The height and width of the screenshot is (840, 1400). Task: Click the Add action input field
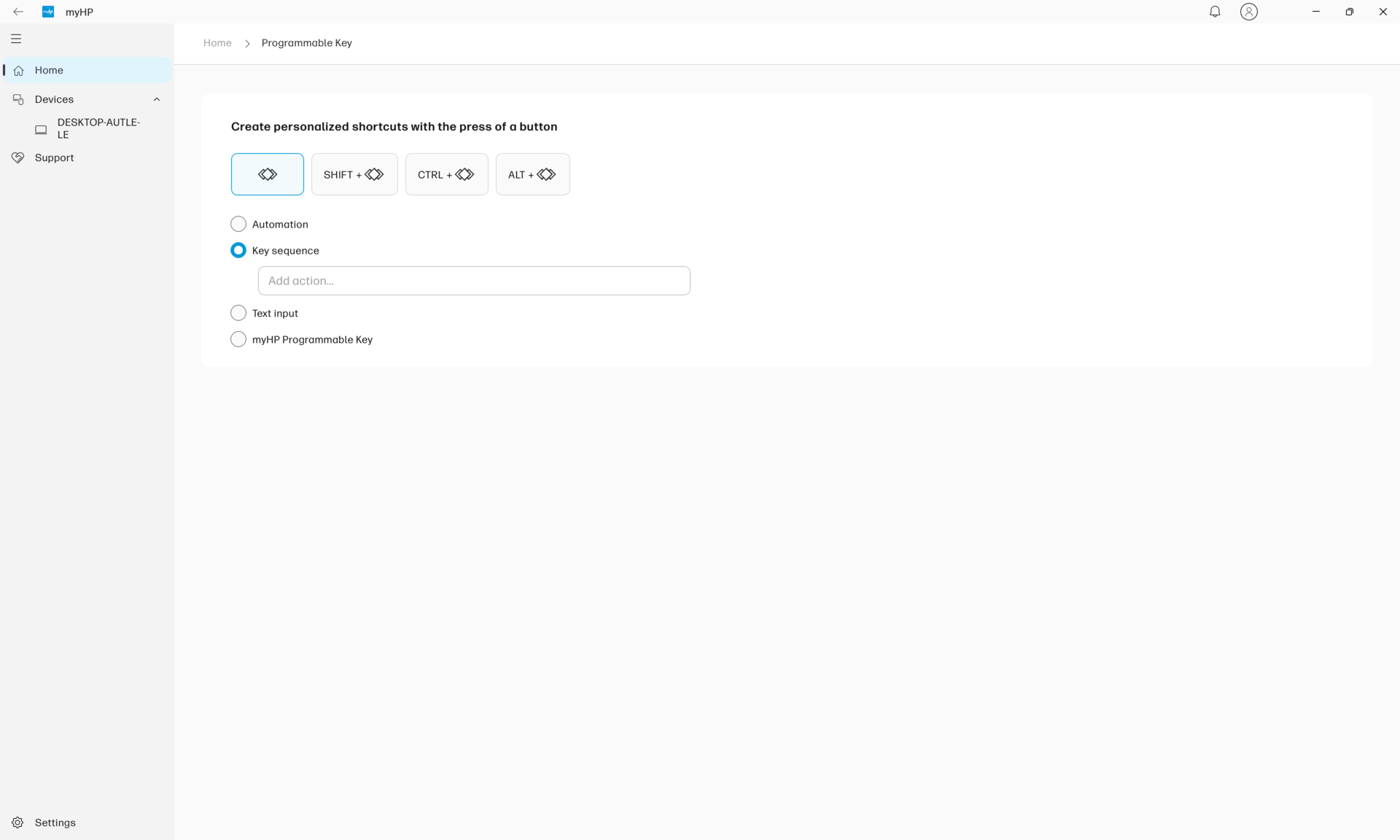pos(474,281)
